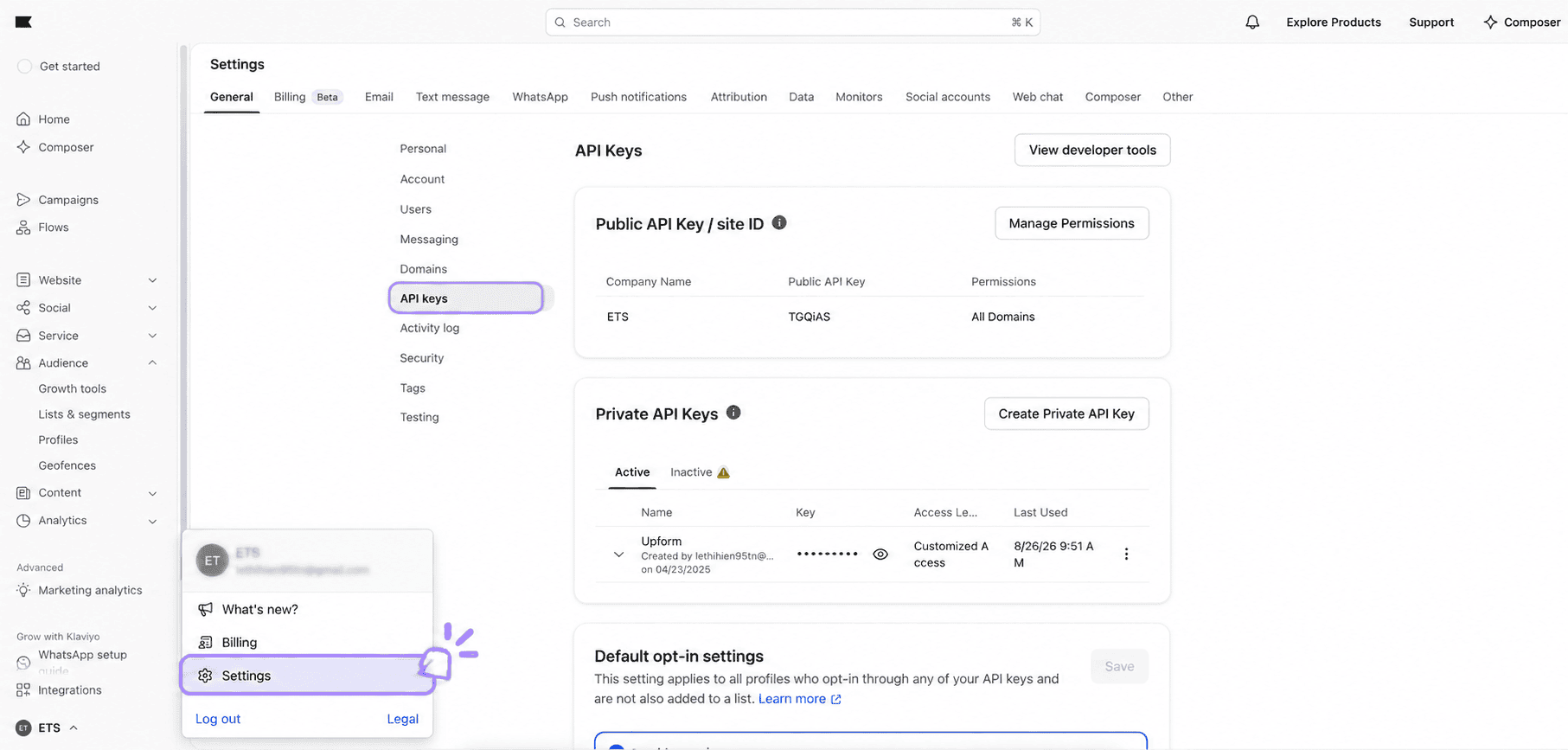This screenshot has height=750, width=1568.
Task: Open the Legal link in popup
Action: [403, 719]
